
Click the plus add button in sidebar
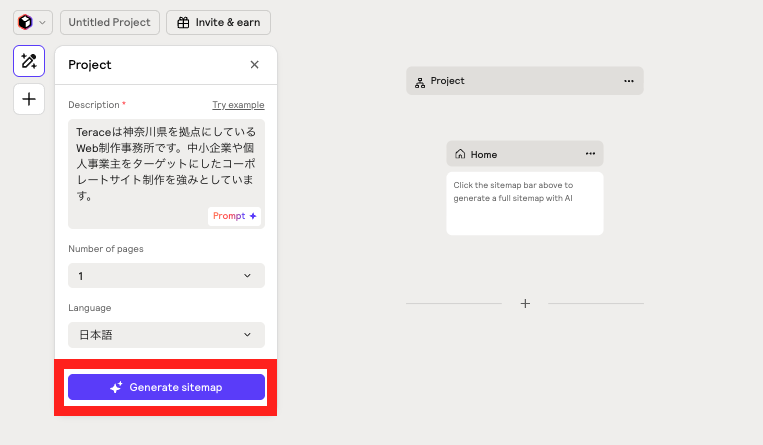click(x=28, y=99)
